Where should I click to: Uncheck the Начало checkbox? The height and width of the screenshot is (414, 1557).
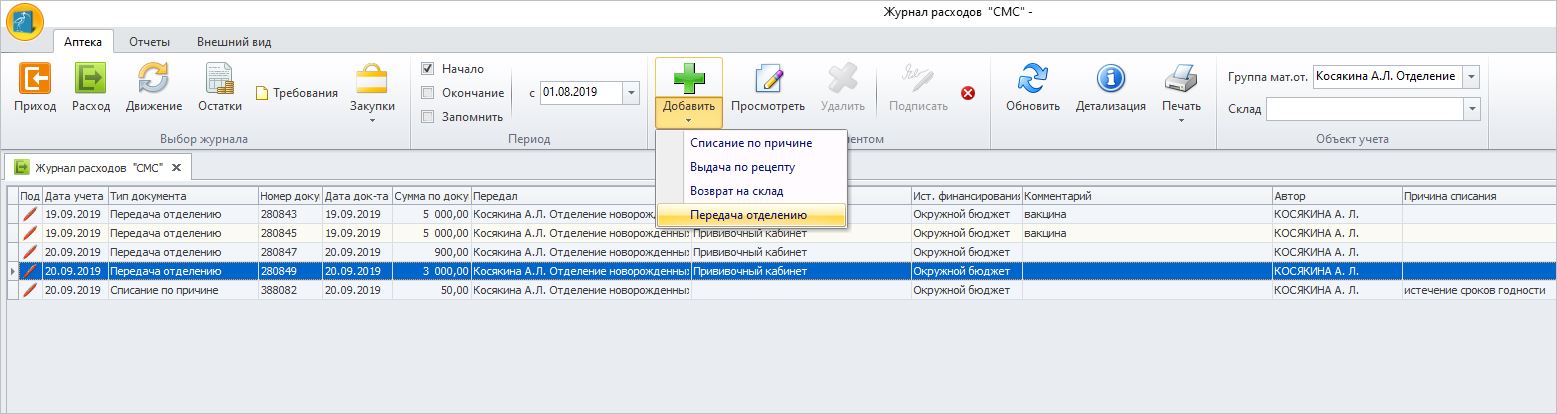(x=428, y=69)
